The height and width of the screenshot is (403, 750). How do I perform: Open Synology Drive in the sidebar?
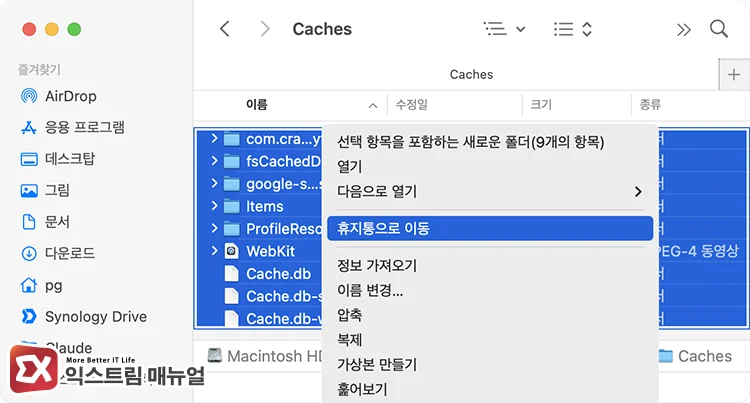tap(83, 316)
